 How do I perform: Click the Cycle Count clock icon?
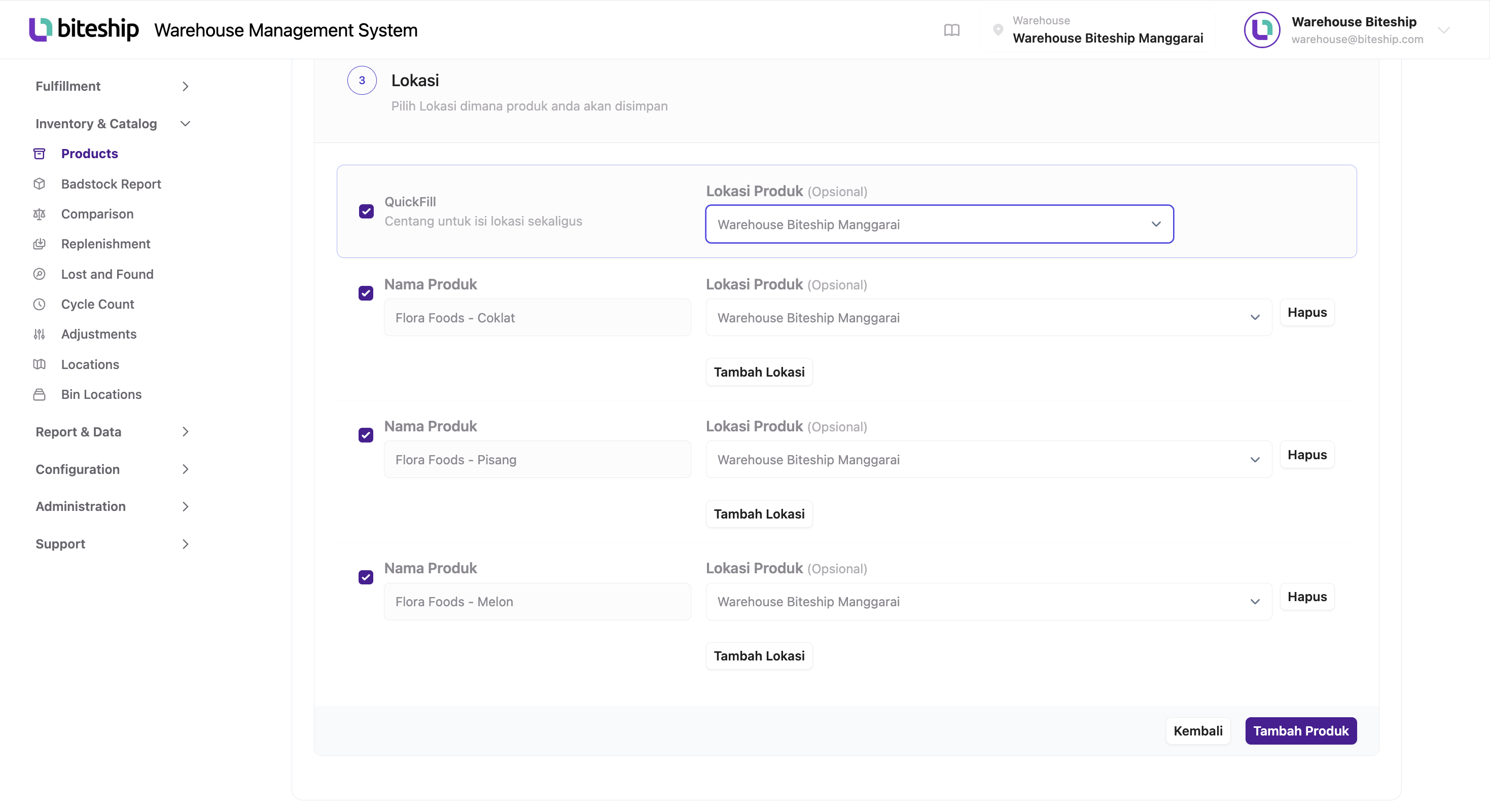[x=40, y=304]
